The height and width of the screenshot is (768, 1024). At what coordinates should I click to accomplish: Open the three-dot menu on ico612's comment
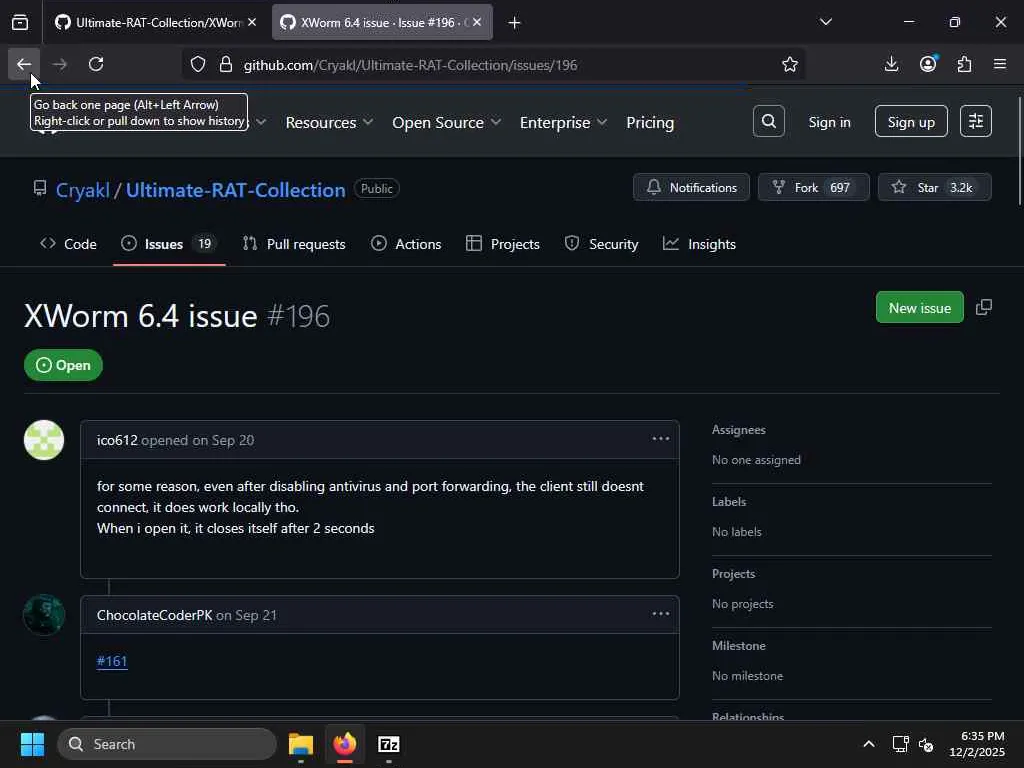[660, 439]
